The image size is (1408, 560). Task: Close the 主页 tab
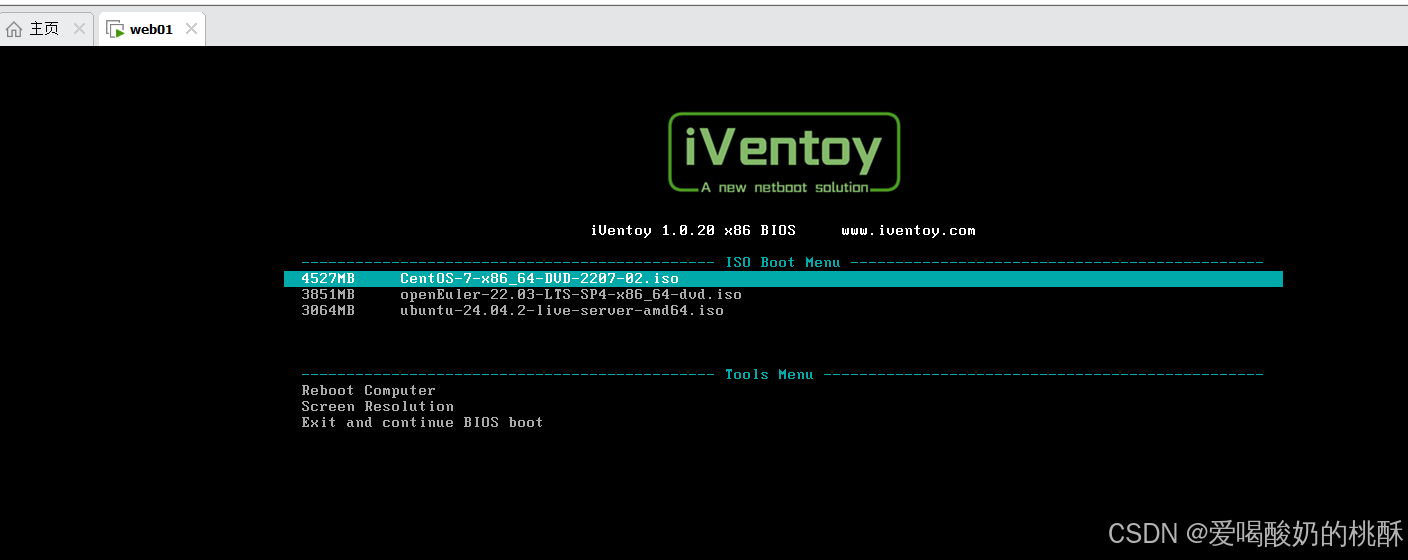(x=78, y=29)
